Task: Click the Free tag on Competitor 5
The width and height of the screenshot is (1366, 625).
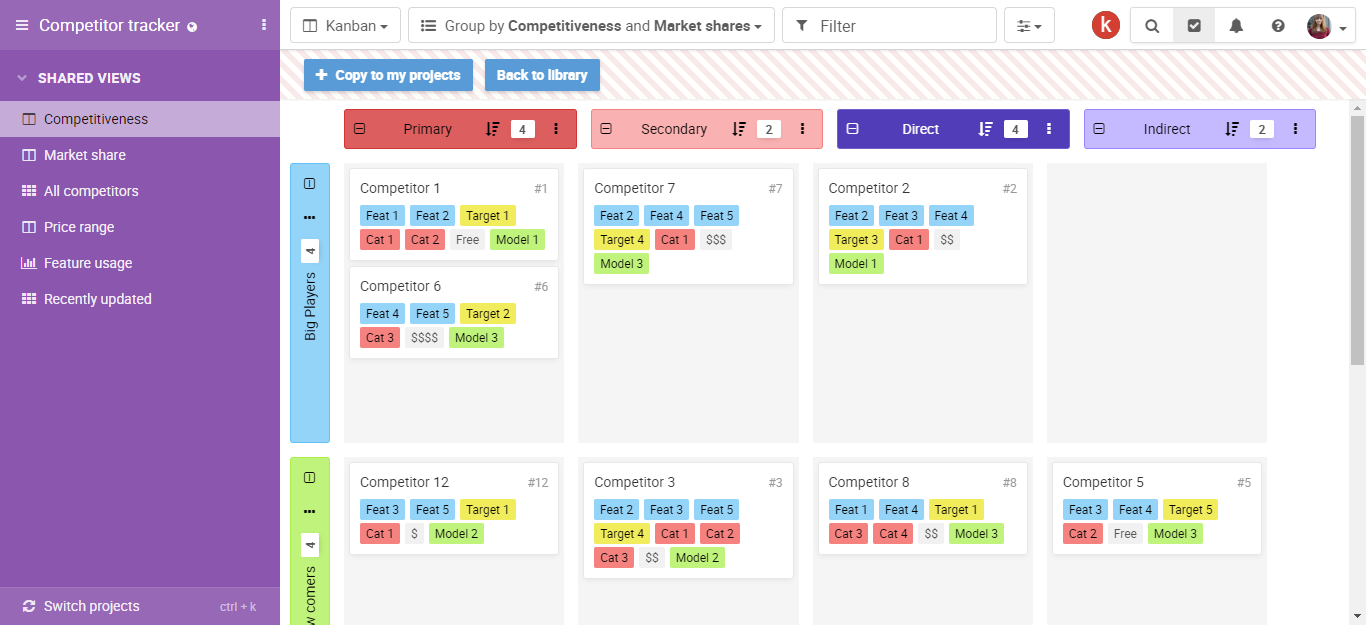Action: click(x=1125, y=534)
